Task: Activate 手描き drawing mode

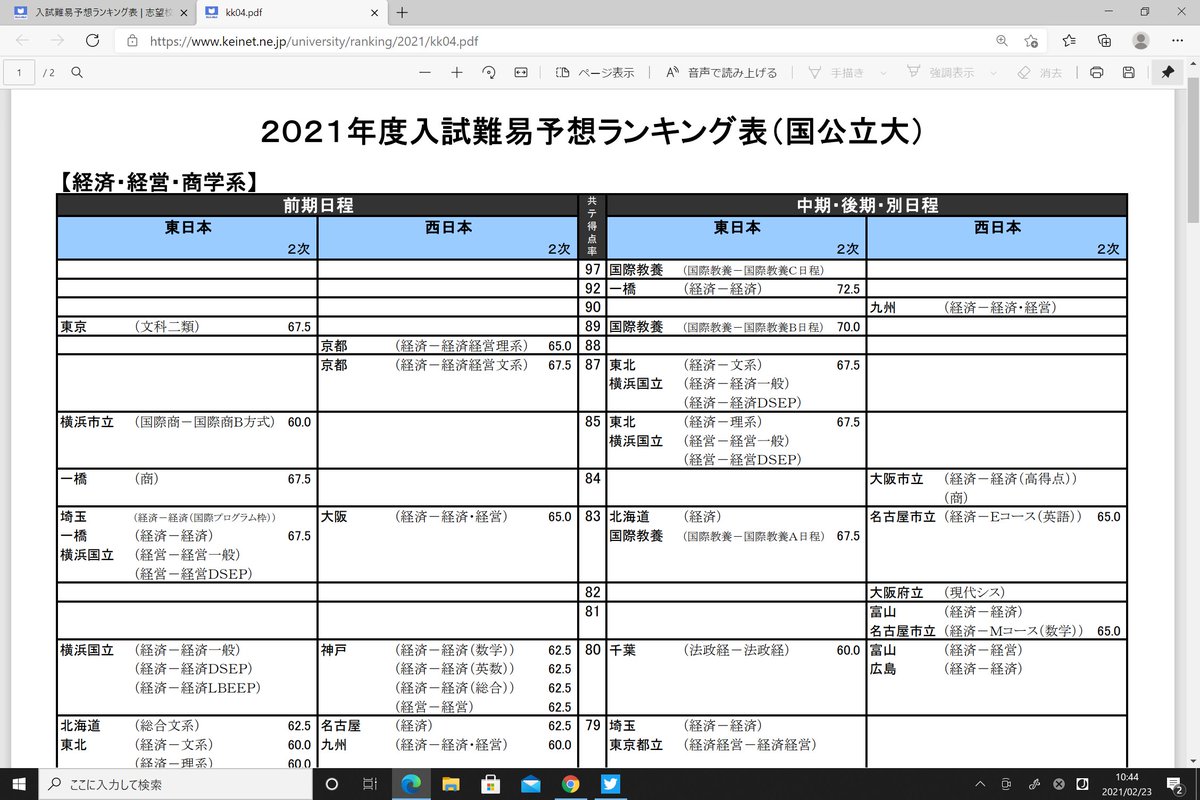Action: click(838, 72)
